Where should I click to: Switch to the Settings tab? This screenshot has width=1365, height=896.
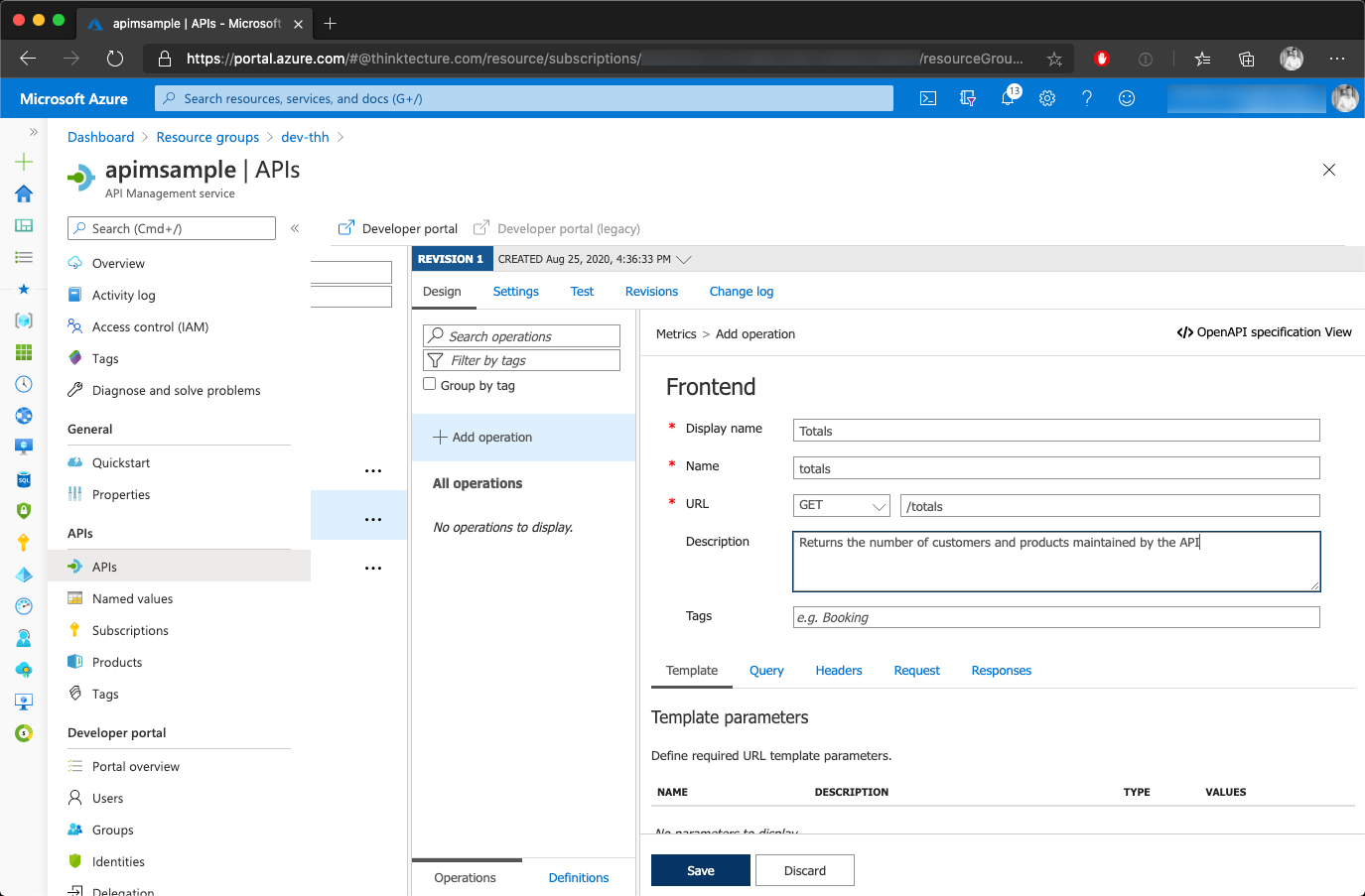(515, 291)
